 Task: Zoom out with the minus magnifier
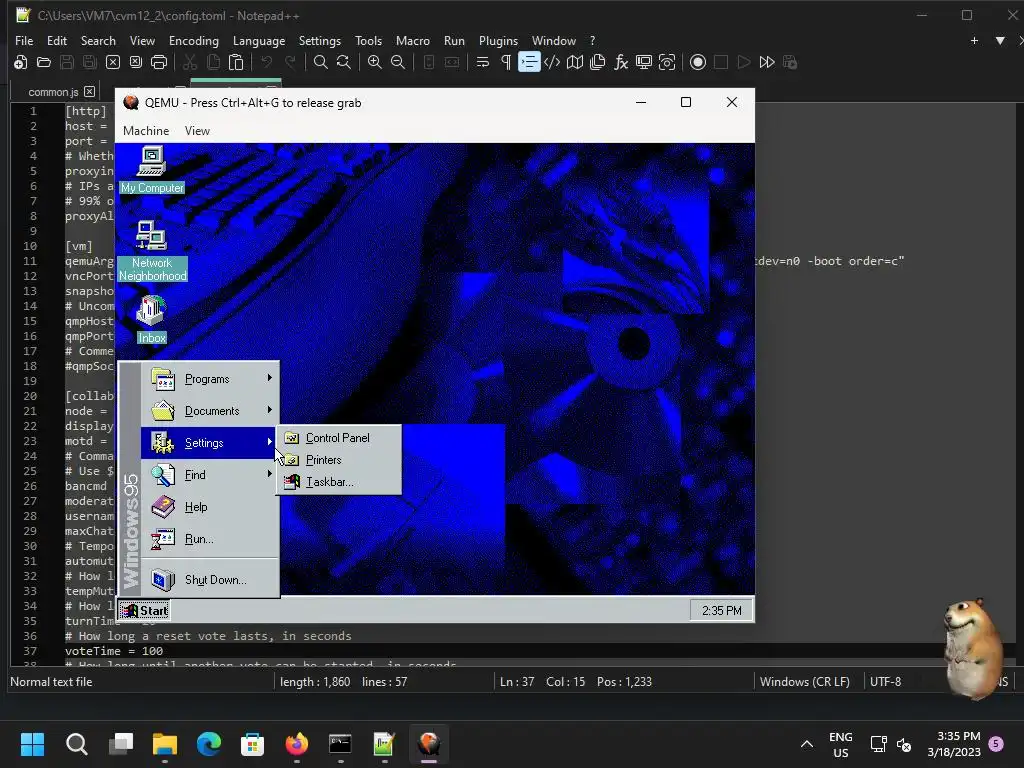click(x=398, y=62)
